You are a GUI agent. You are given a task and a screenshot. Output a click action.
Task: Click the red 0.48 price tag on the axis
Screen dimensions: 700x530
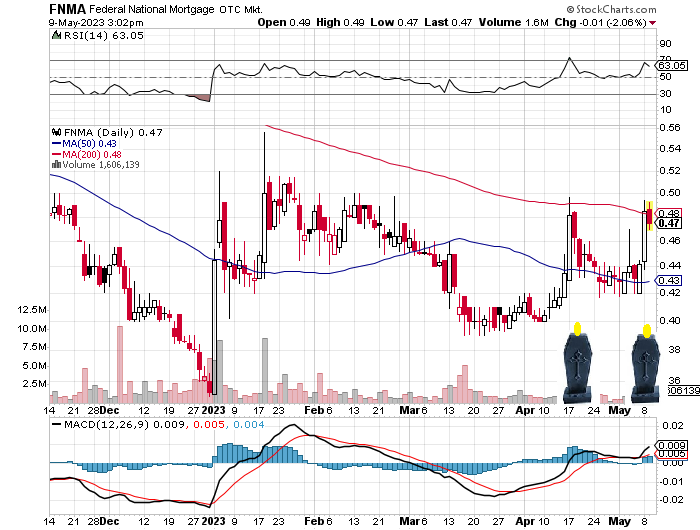(668, 213)
